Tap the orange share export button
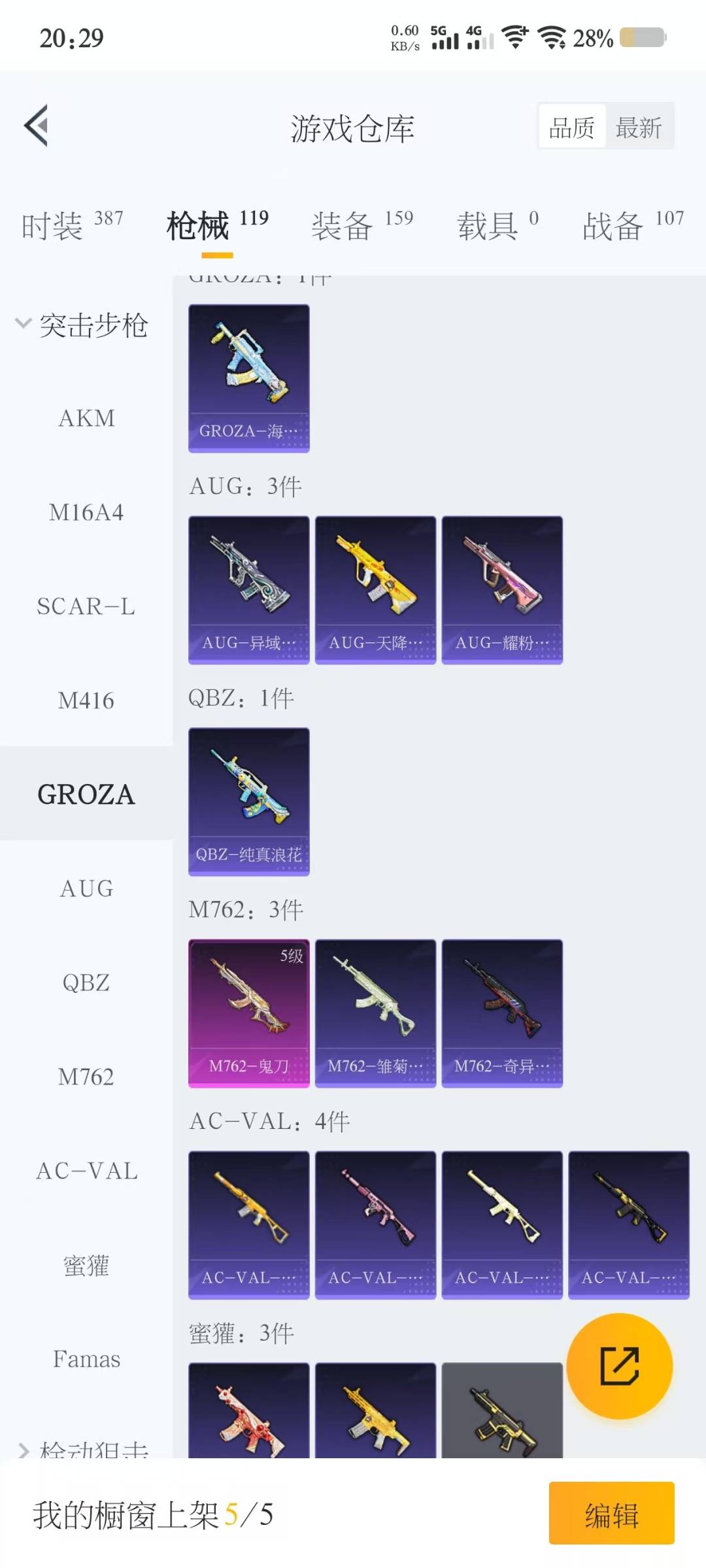Viewport: 706px width, 1568px height. pos(619,1365)
